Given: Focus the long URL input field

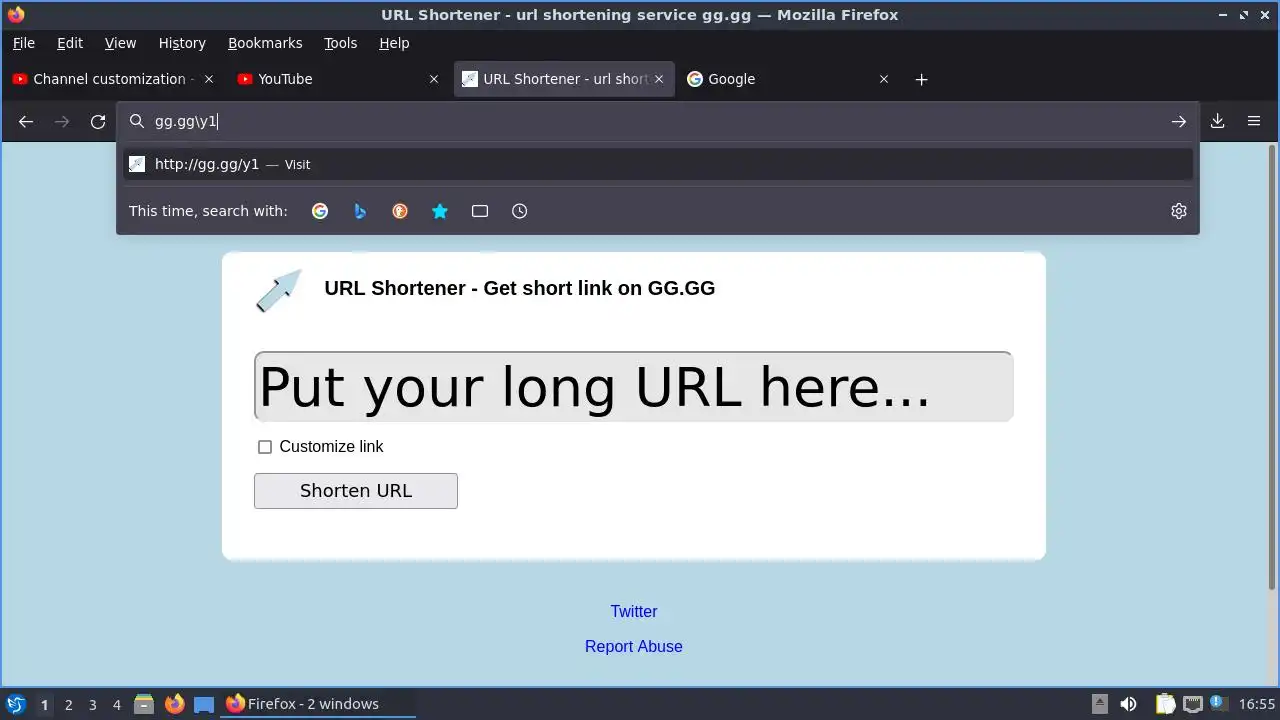Looking at the screenshot, I should [633, 386].
